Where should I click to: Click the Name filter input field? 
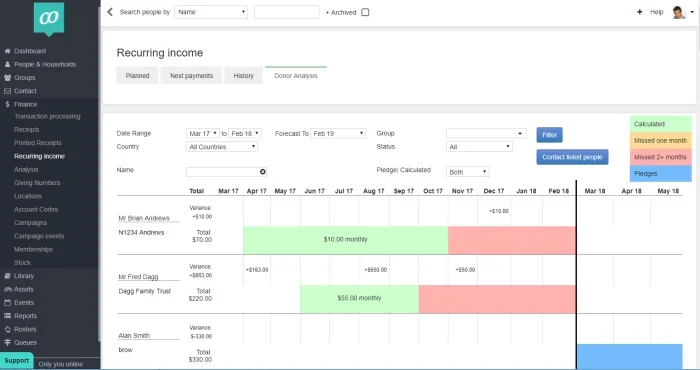pos(226,172)
